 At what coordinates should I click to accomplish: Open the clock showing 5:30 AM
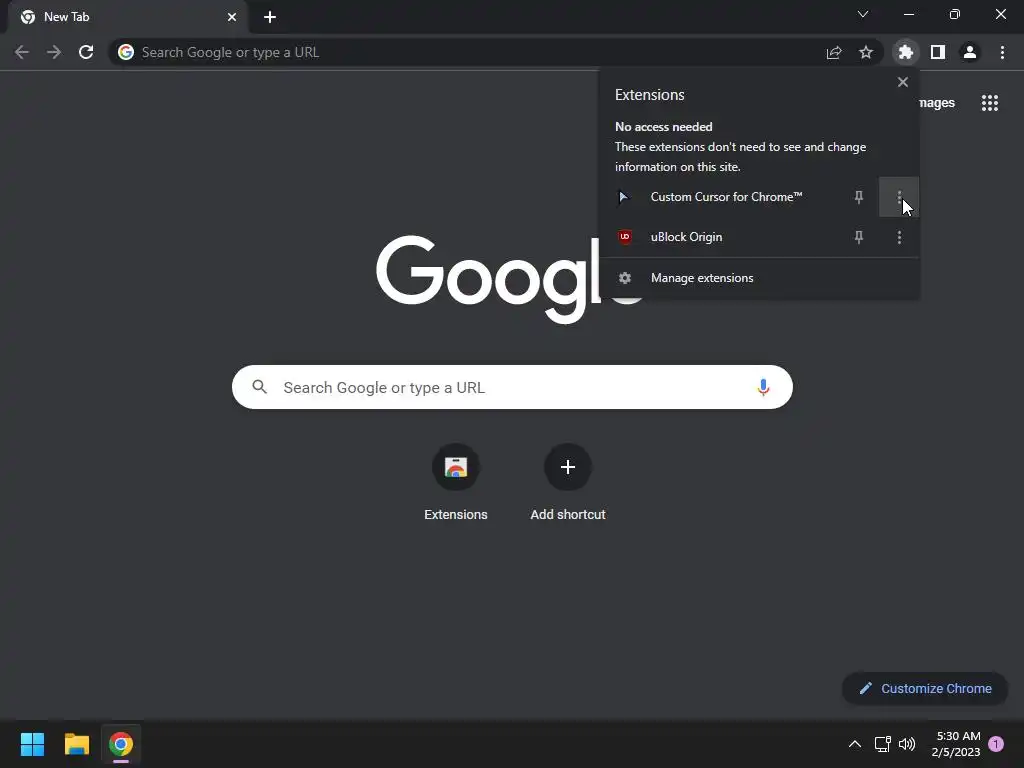tap(957, 744)
